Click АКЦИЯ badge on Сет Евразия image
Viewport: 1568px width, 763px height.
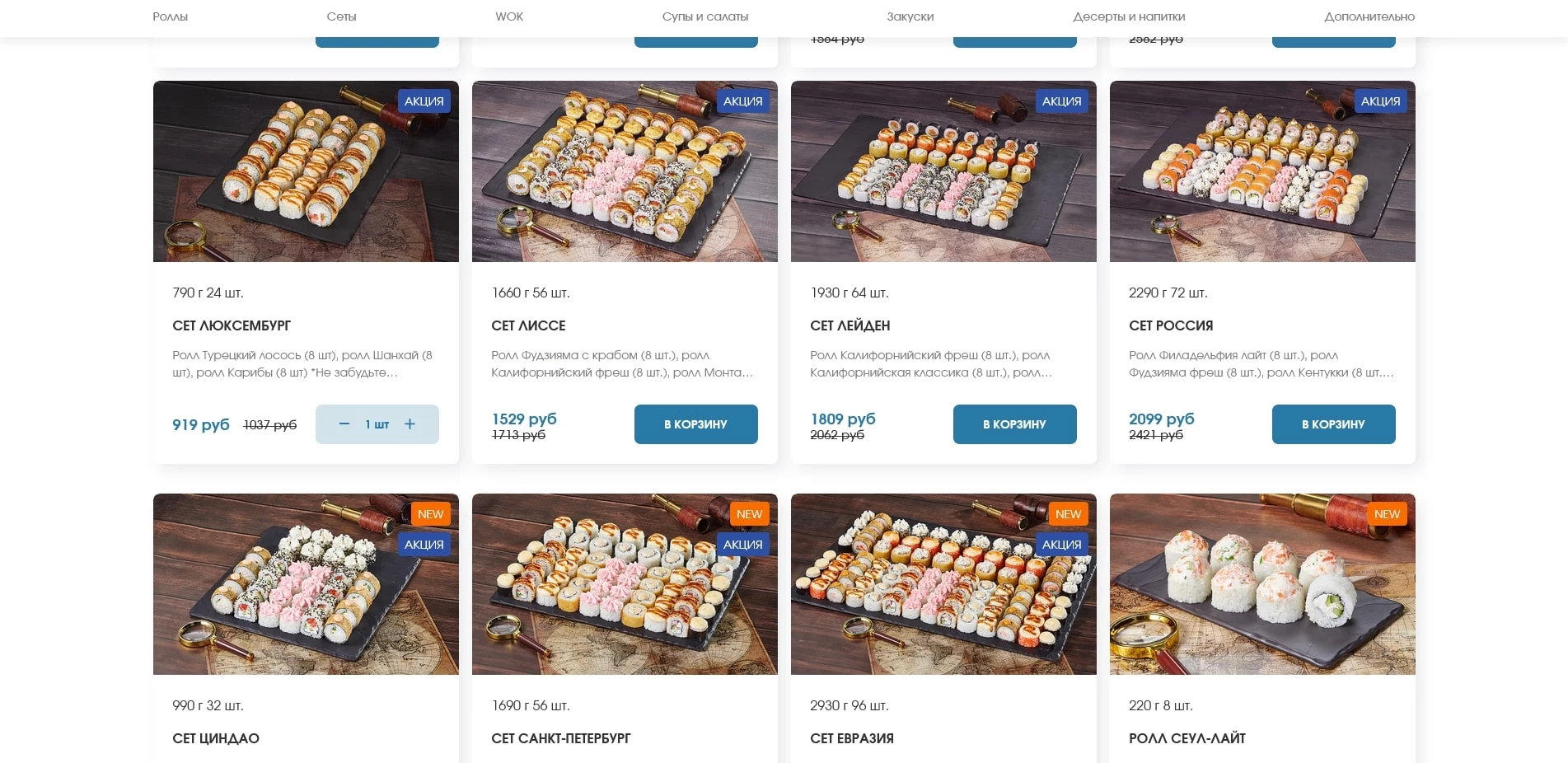(1061, 545)
